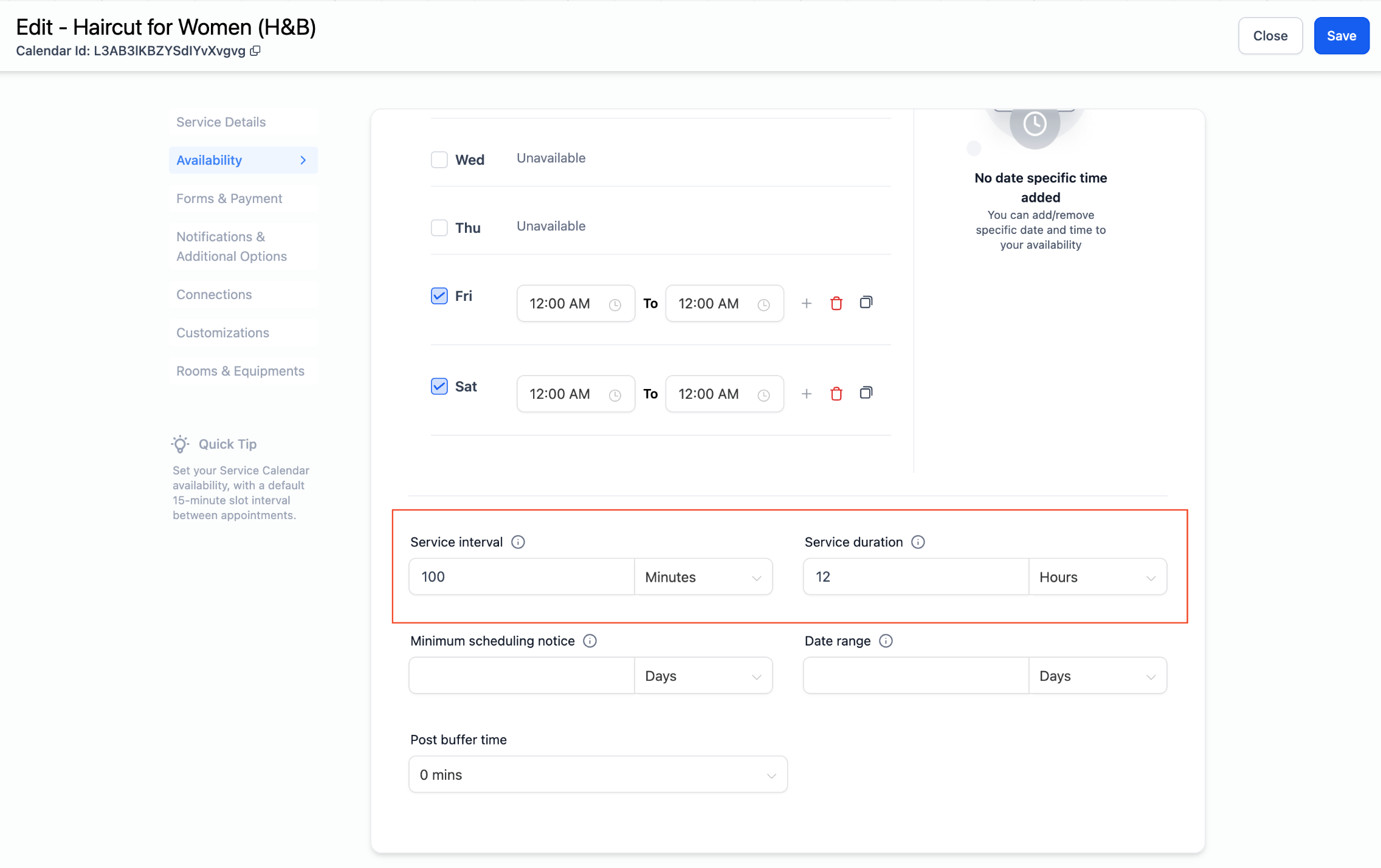Open the Service interval Minutes unit dropdown
The image size is (1381, 868).
pos(703,577)
